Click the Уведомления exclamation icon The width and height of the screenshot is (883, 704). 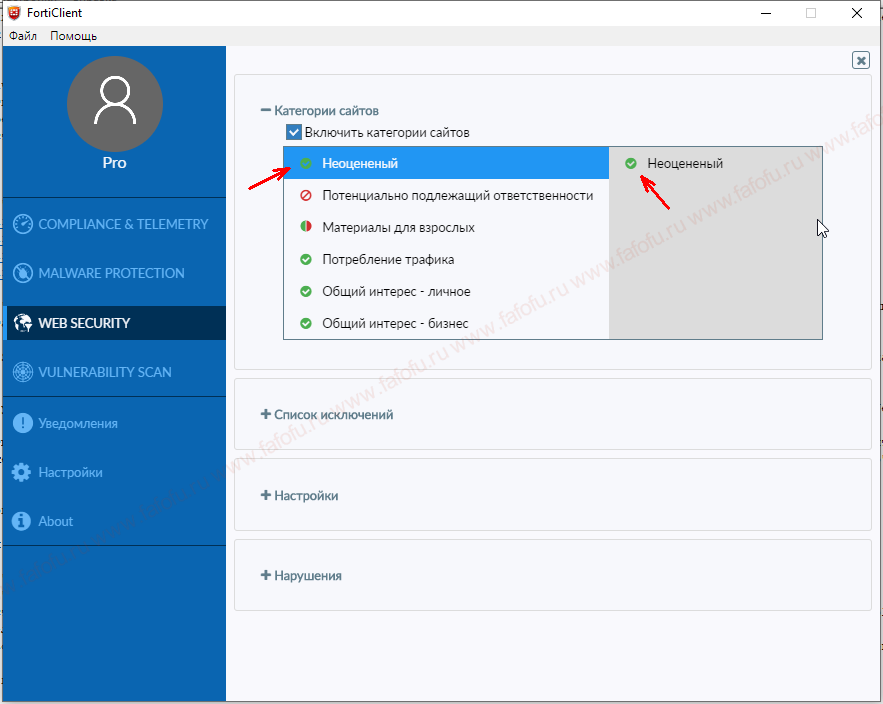[23, 423]
